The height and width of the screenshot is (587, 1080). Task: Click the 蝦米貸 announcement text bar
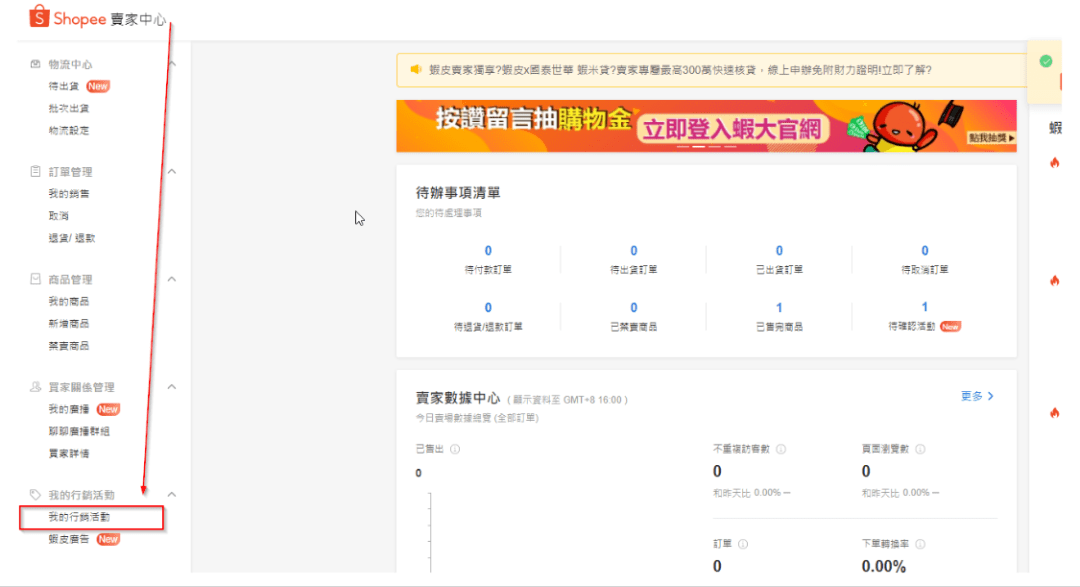click(712, 70)
